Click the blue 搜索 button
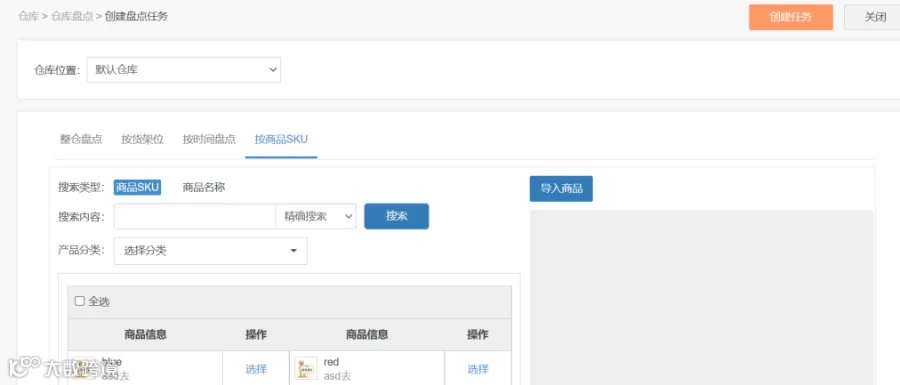The width and height of the screenshot is (900, 385). (x=397, y=216)
